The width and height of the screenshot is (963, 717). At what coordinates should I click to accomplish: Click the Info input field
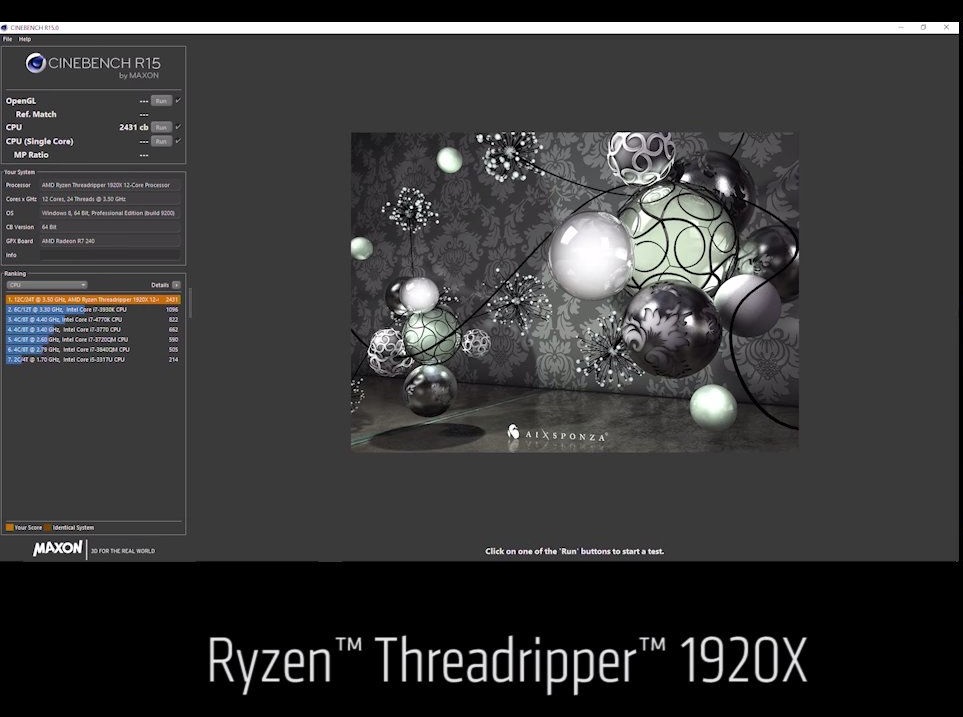(x=110, y=255)
